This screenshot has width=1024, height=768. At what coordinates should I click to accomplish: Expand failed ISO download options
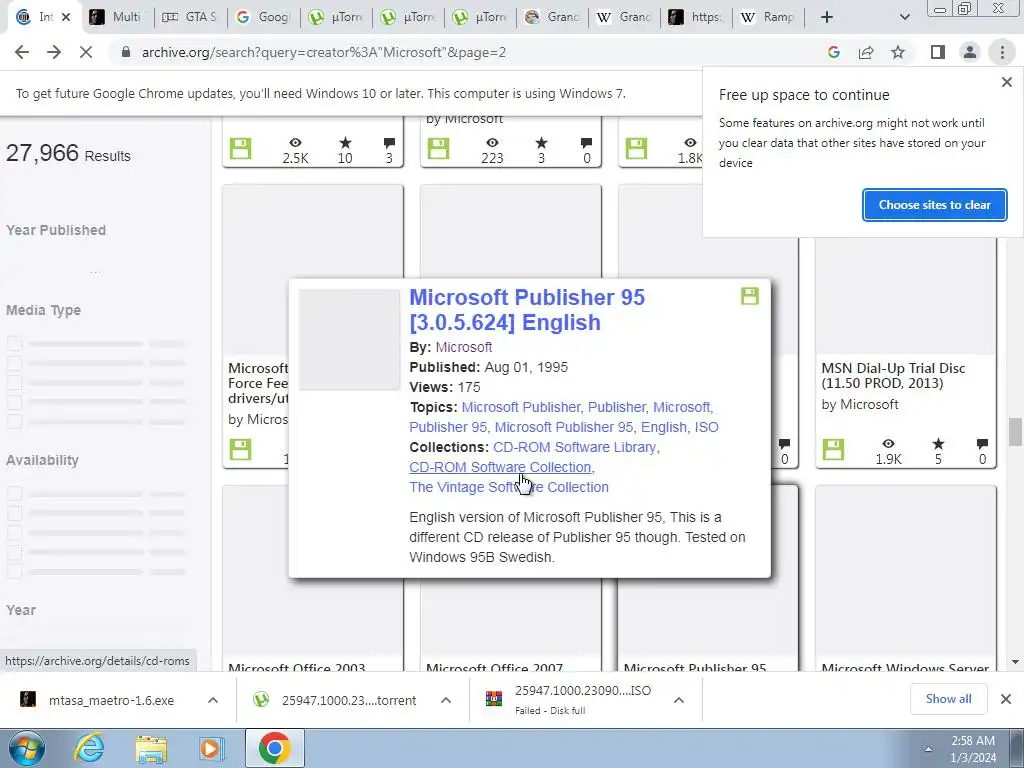679,700
